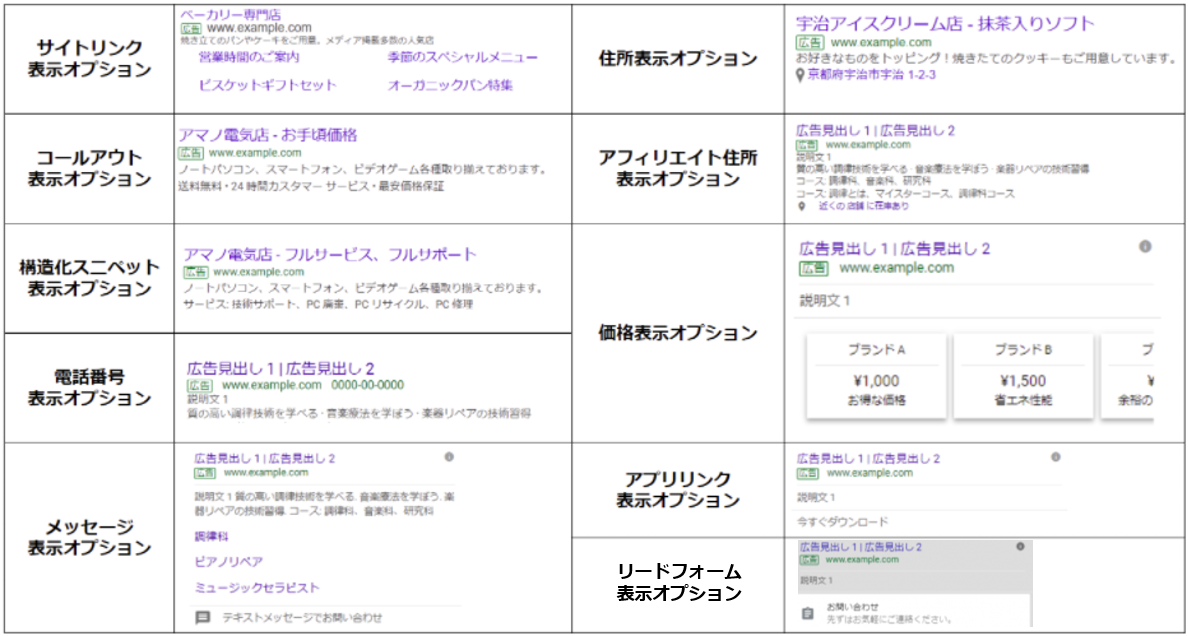
Task: Open the 営業時間のご案内 sitelink
Action: [x=249, y=58]
